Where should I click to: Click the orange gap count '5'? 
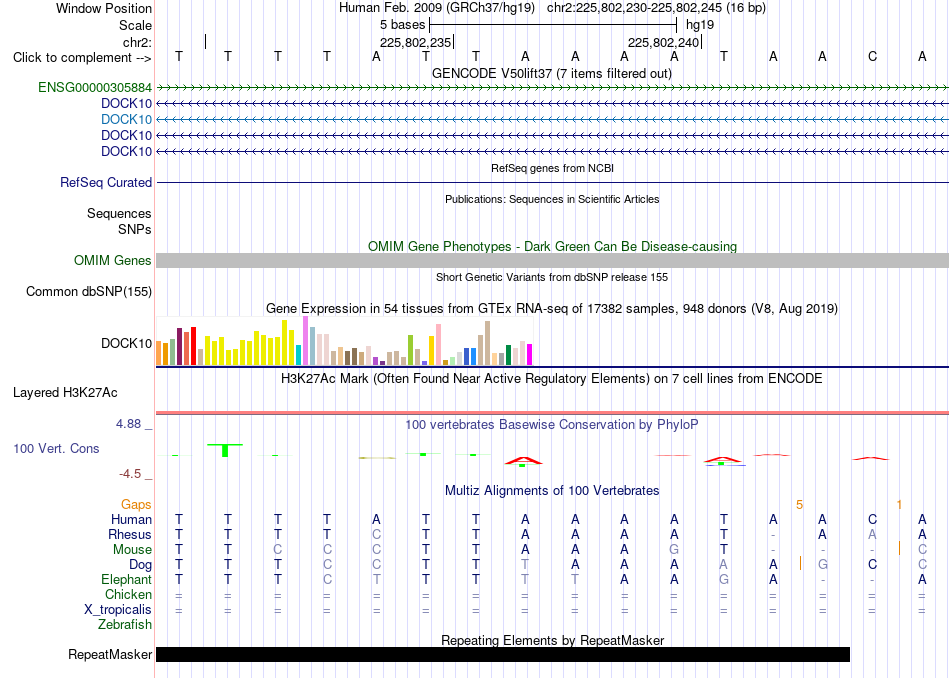[800, 505]
